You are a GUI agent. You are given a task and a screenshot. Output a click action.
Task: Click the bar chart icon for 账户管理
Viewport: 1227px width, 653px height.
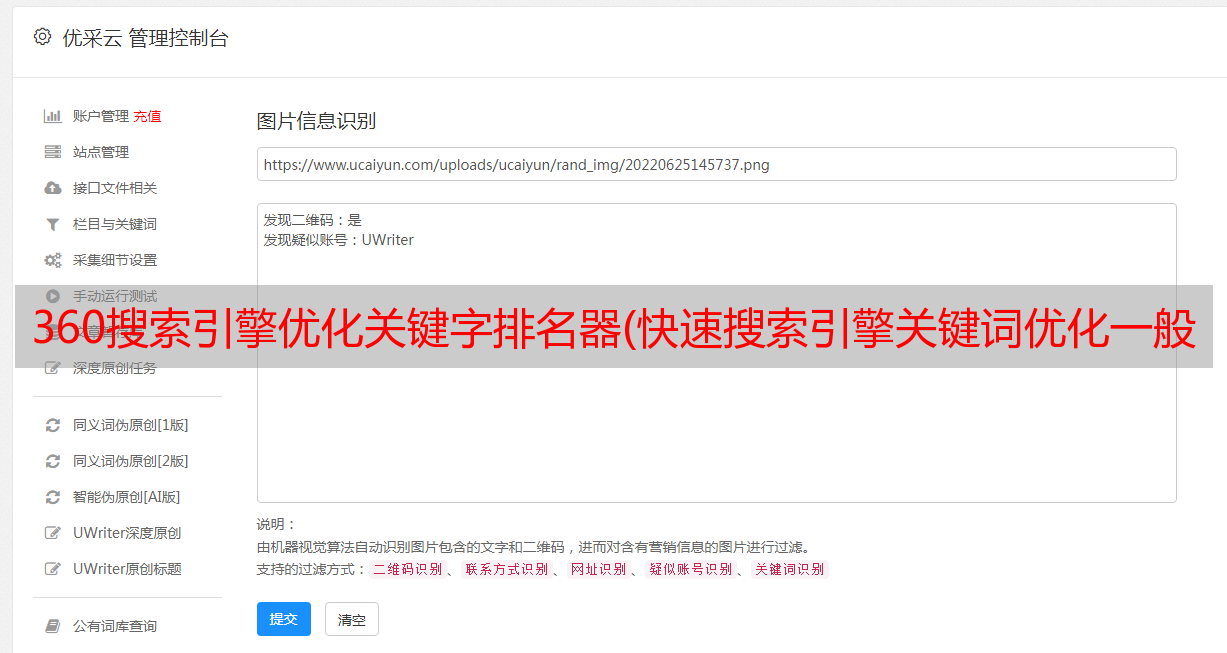53,116
